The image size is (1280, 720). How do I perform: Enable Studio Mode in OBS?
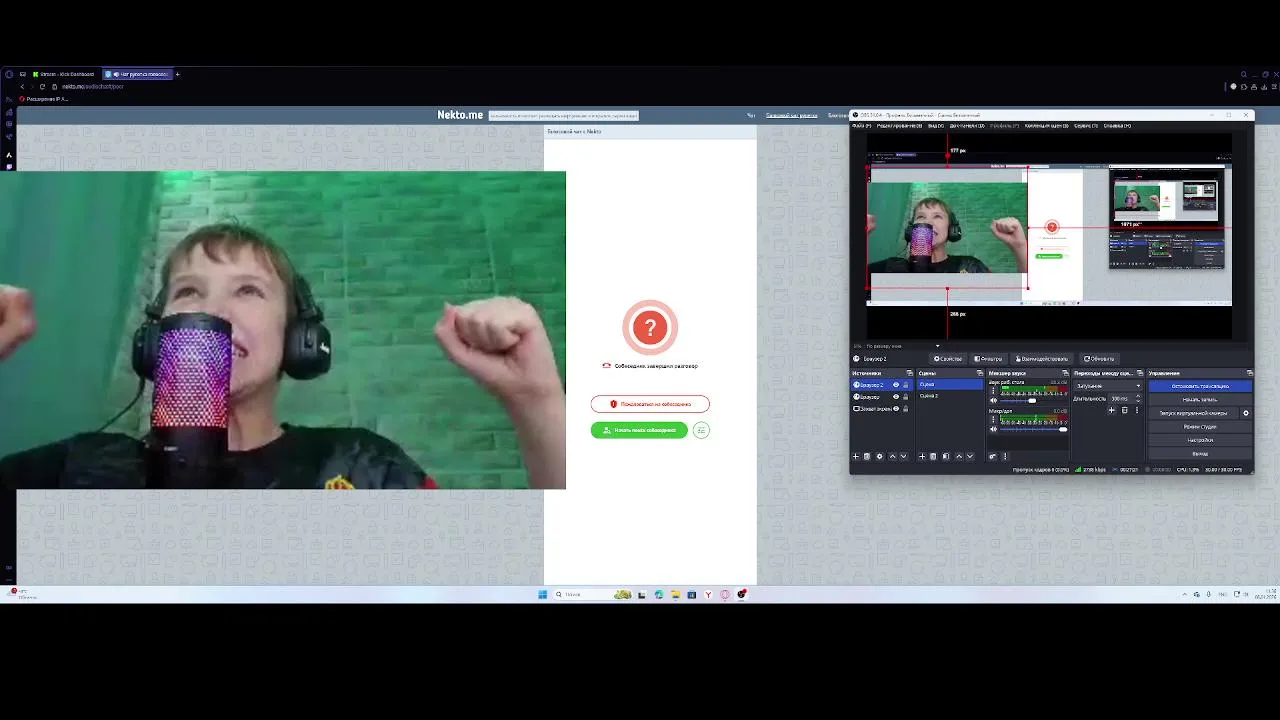[x=1200, y=427]
